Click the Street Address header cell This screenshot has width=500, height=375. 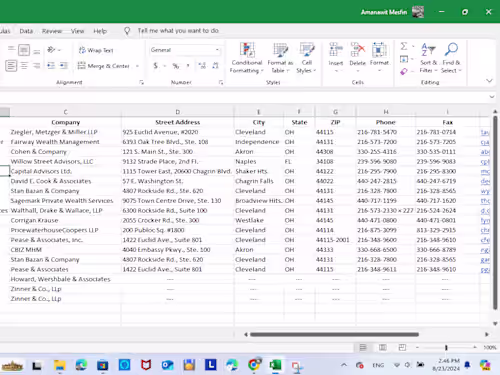178,122
